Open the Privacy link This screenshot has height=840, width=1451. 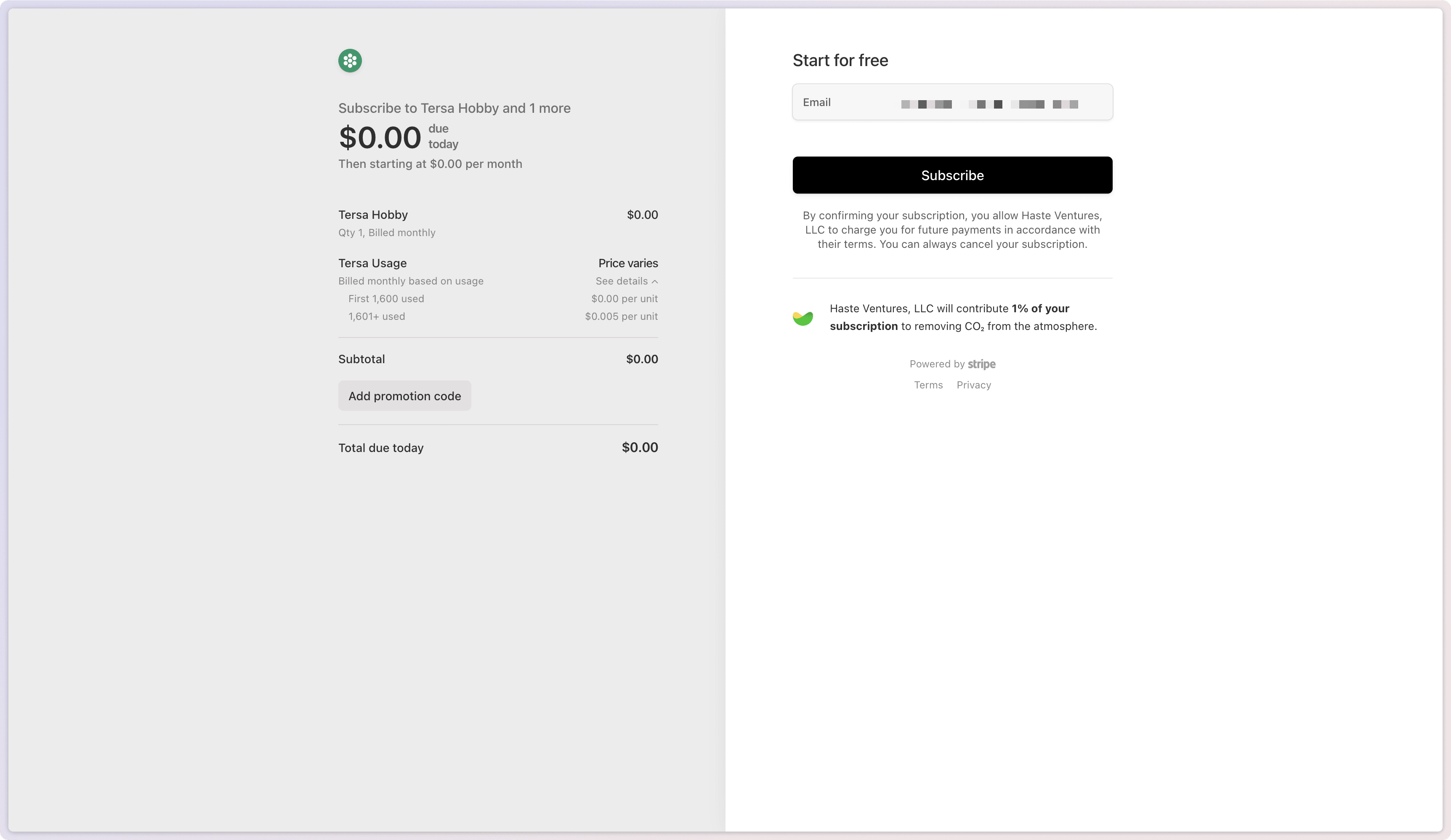click(974, 385)
